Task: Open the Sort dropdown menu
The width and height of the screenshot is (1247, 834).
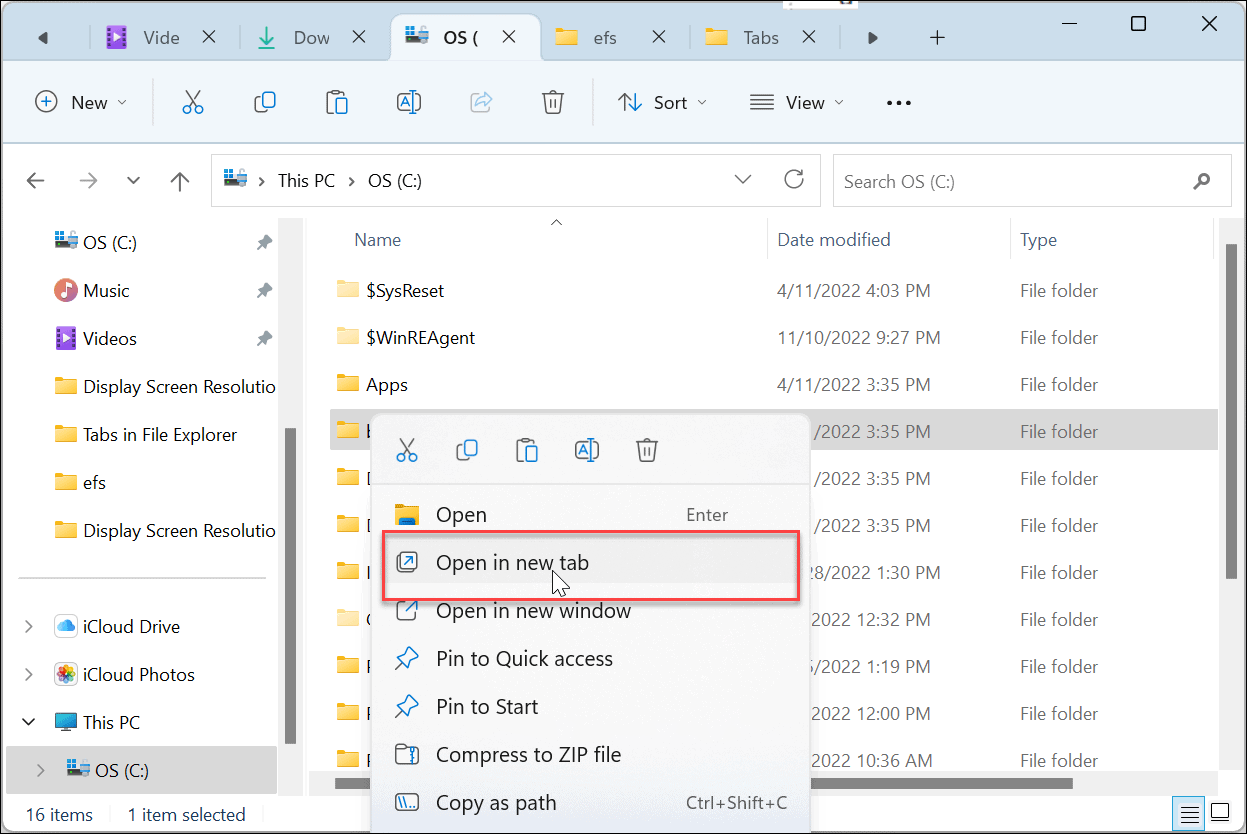Action: 662,103
